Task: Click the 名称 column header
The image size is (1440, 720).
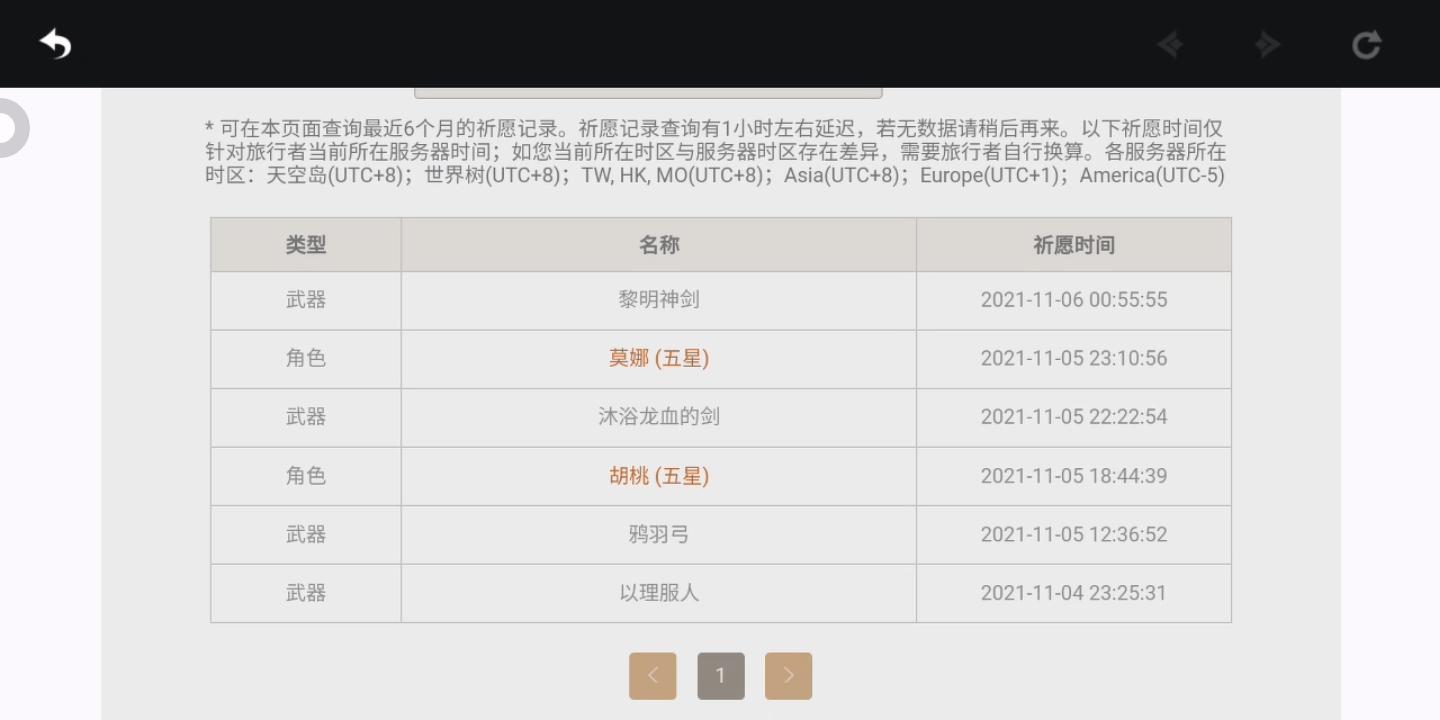Action: coord(659,245)
